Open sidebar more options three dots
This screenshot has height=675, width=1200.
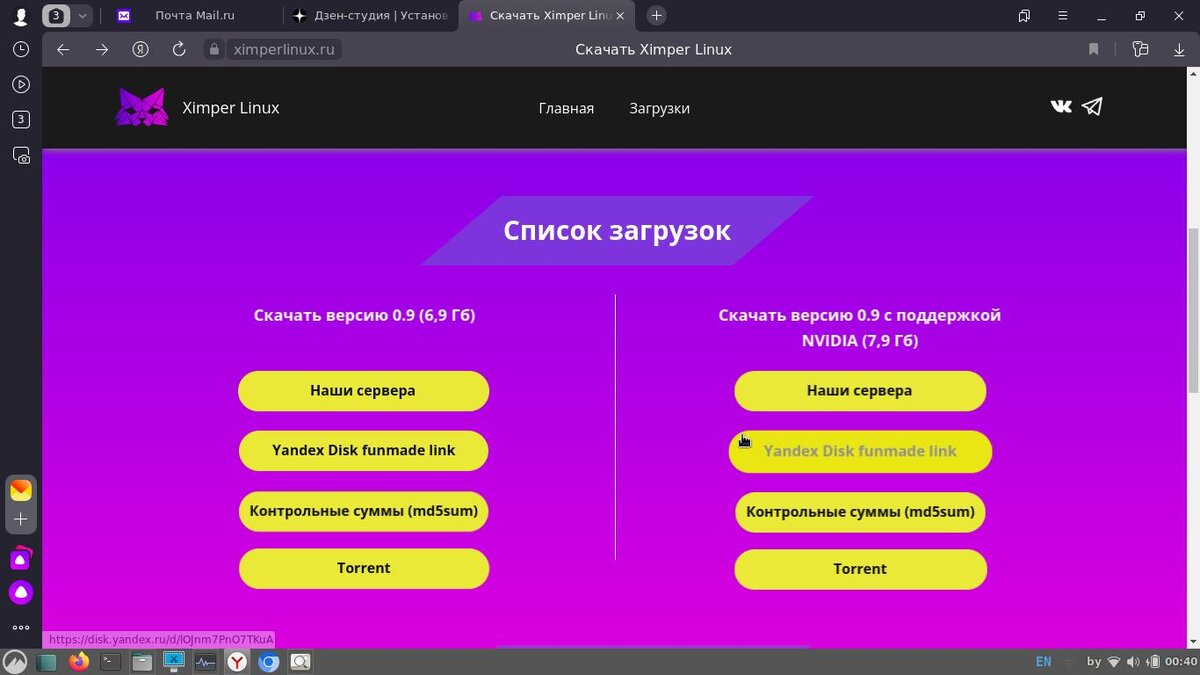pyautogui.click(x=21, y=628)
